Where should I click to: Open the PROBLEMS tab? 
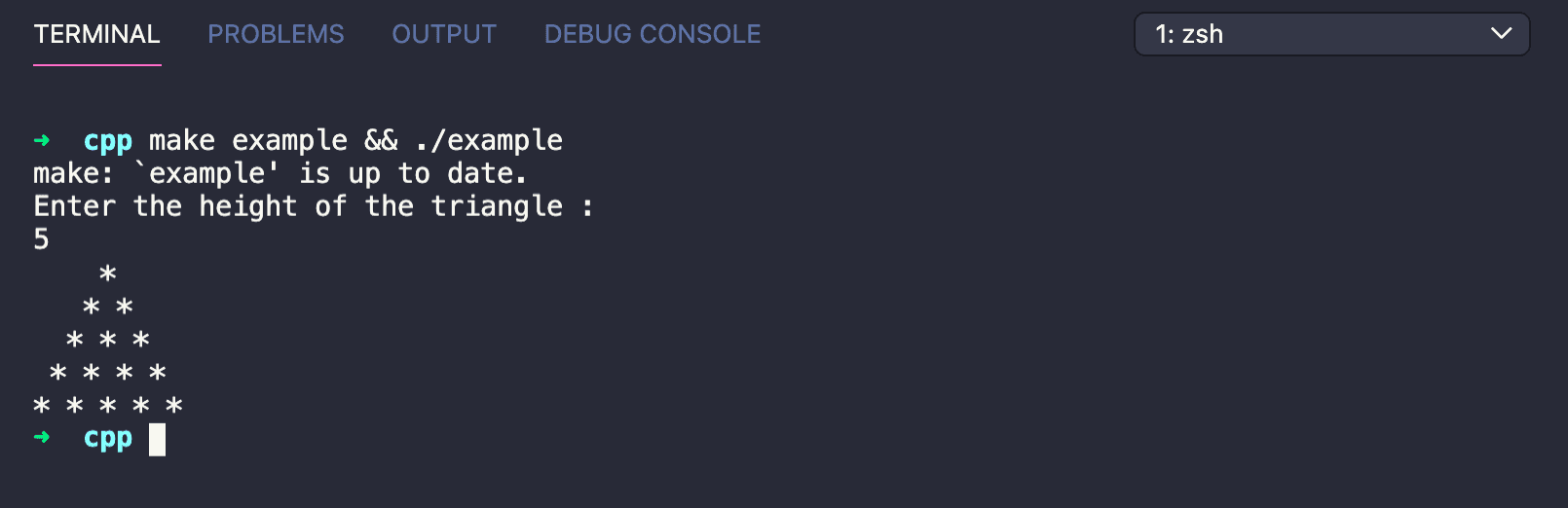tap(276, 35)
